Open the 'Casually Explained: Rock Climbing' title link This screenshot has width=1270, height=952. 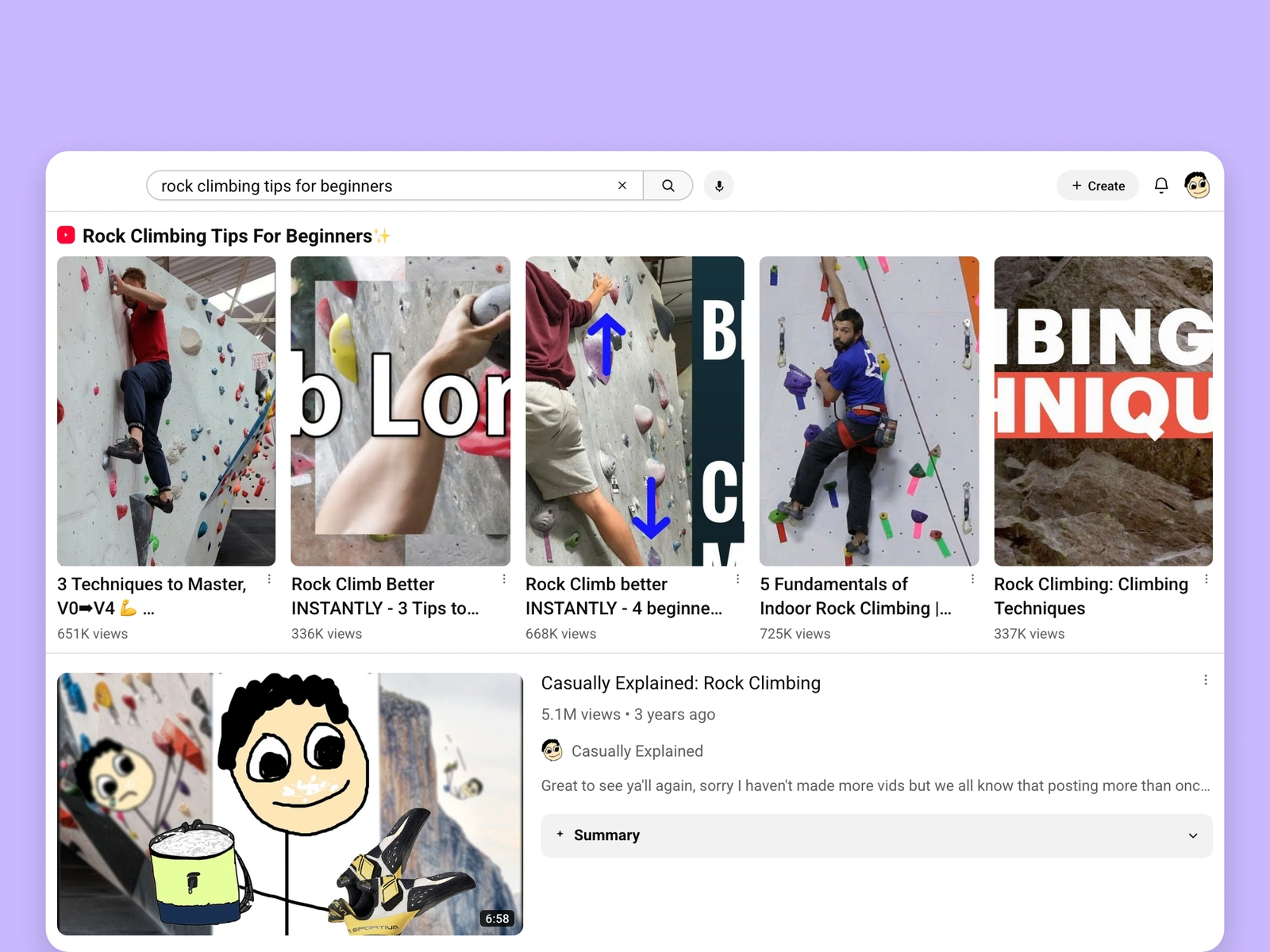tap(681, 683)
